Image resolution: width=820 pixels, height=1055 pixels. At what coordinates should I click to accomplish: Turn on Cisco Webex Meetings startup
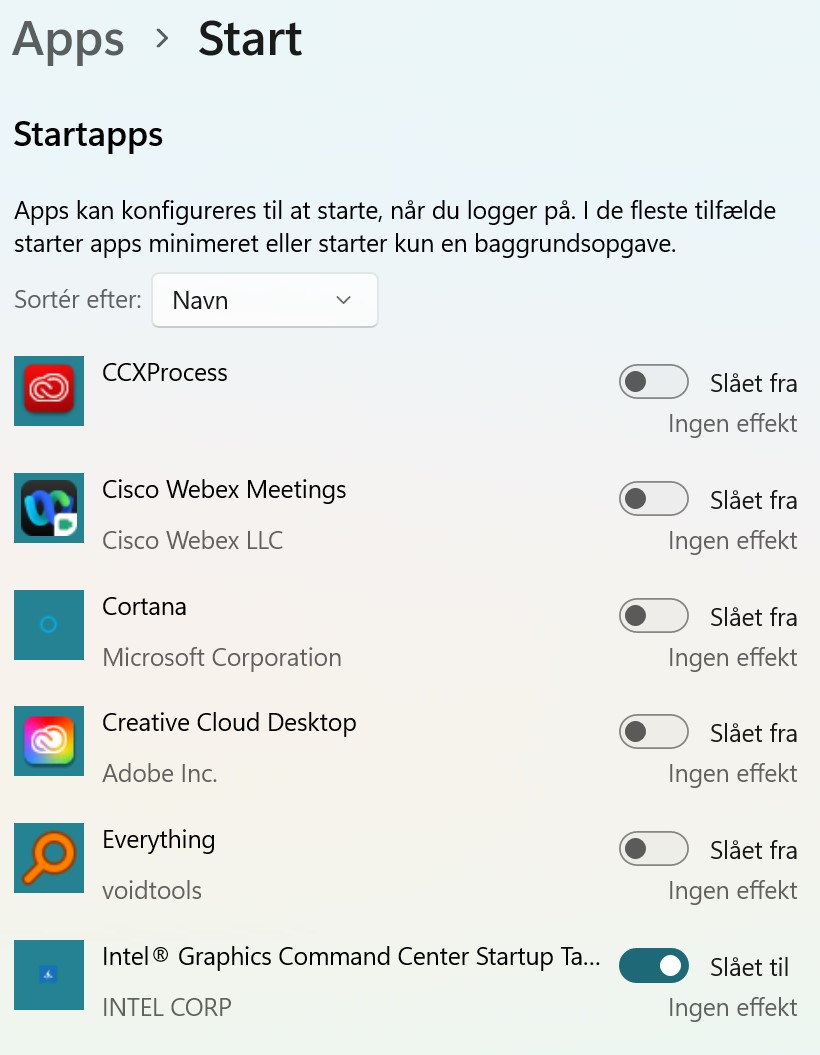(x=654, y=499)
